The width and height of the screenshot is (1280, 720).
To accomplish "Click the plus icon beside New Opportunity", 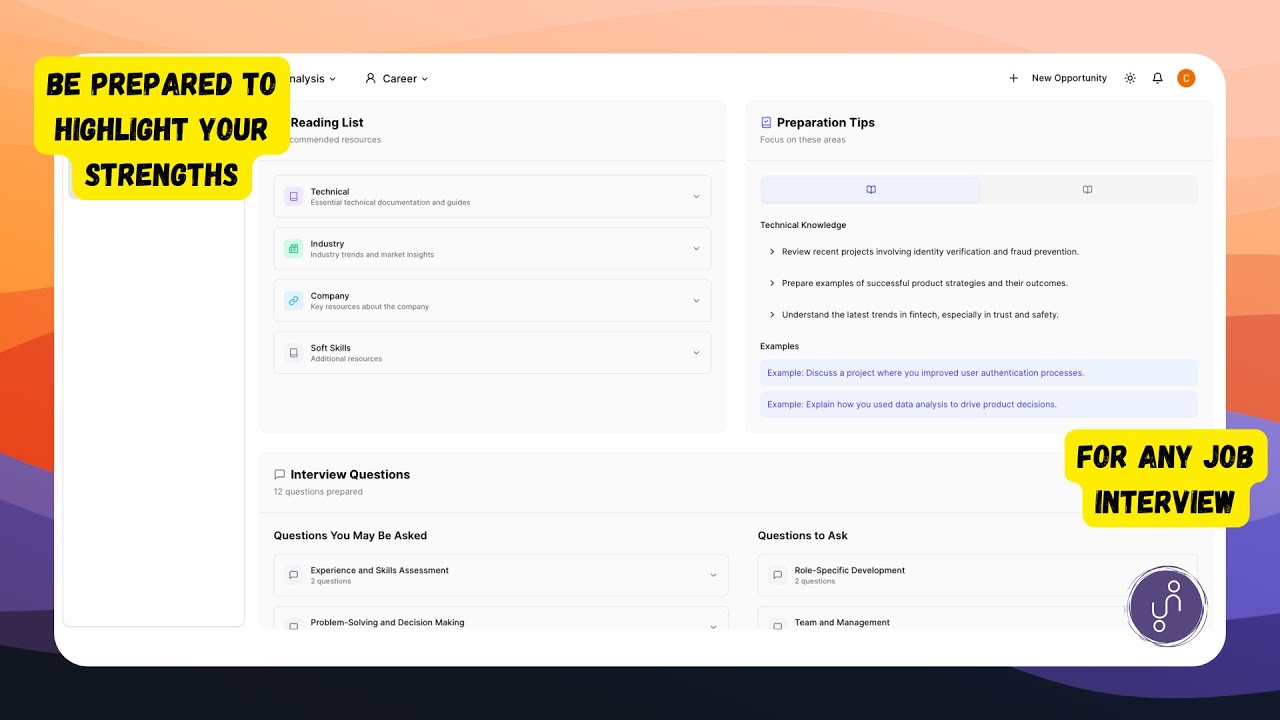I will coord(1013,78).
